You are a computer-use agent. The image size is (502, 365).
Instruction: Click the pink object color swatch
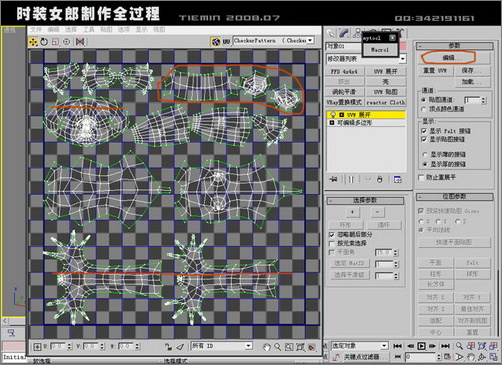click(403, 46)
